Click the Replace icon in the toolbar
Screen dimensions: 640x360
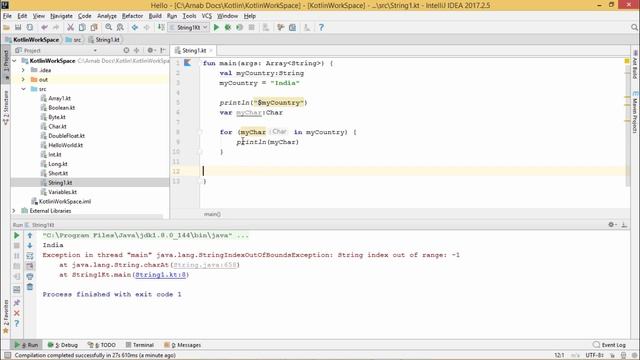[120, 27]
